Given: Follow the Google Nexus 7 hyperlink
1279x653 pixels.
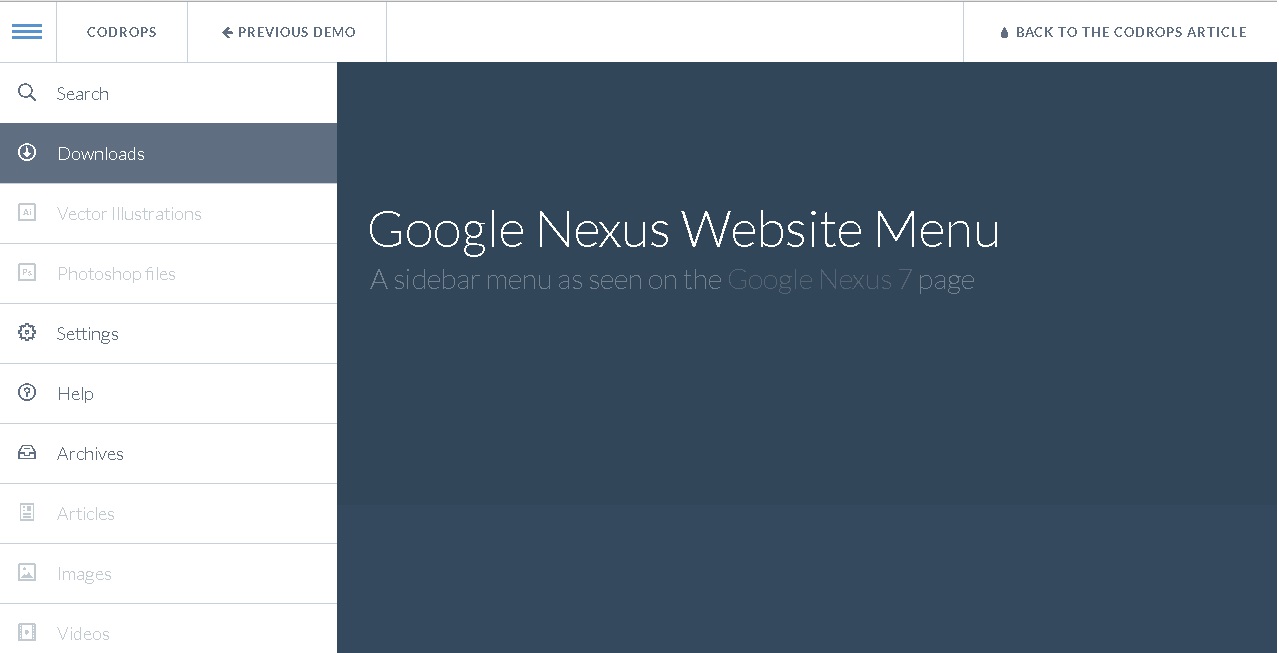Looking at the screenshot, I should pyautogui.click(x=819, y=279).
